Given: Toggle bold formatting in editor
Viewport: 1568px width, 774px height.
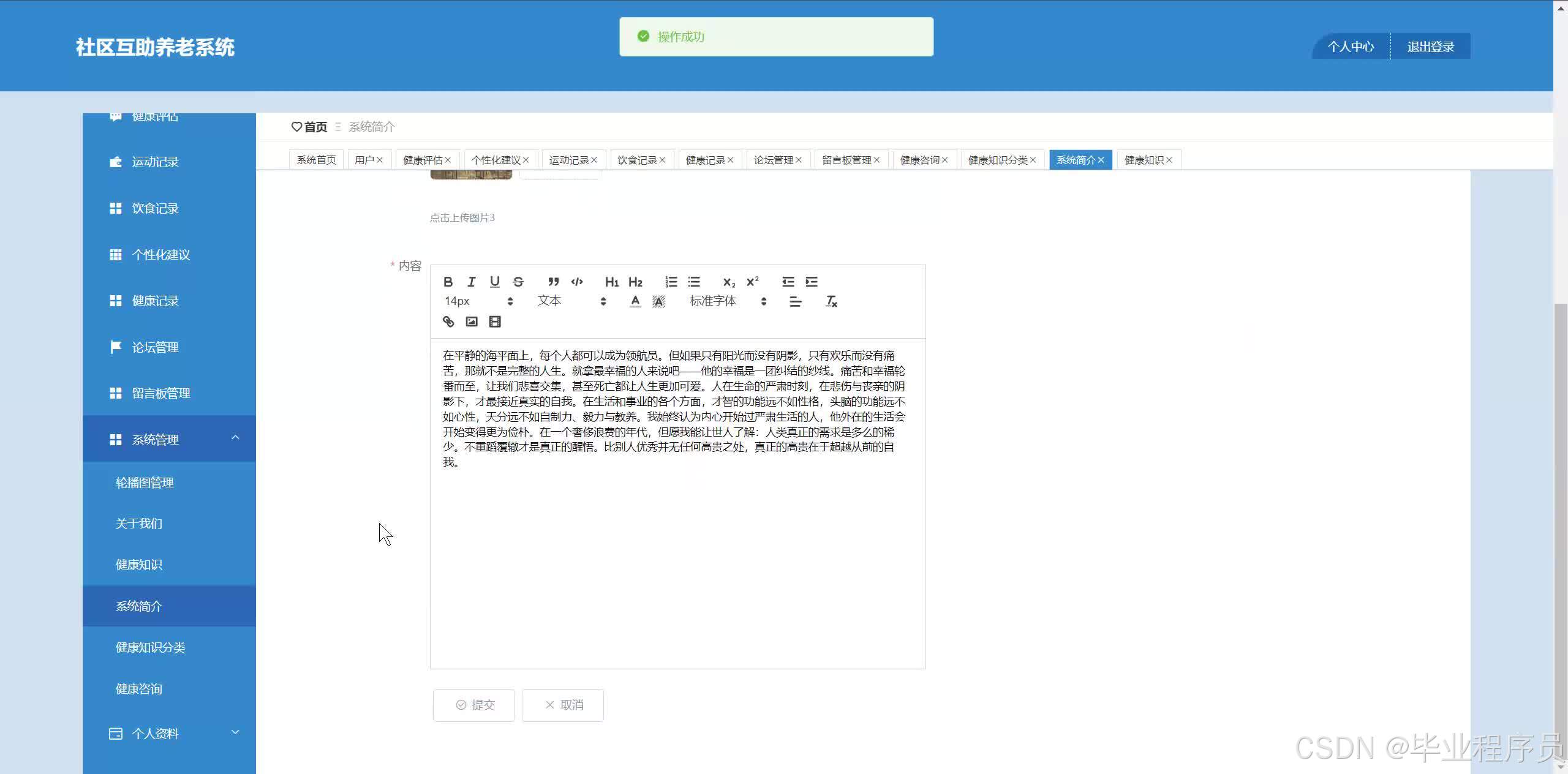Looking at the screenshot, I should click(x=448, y=282).
